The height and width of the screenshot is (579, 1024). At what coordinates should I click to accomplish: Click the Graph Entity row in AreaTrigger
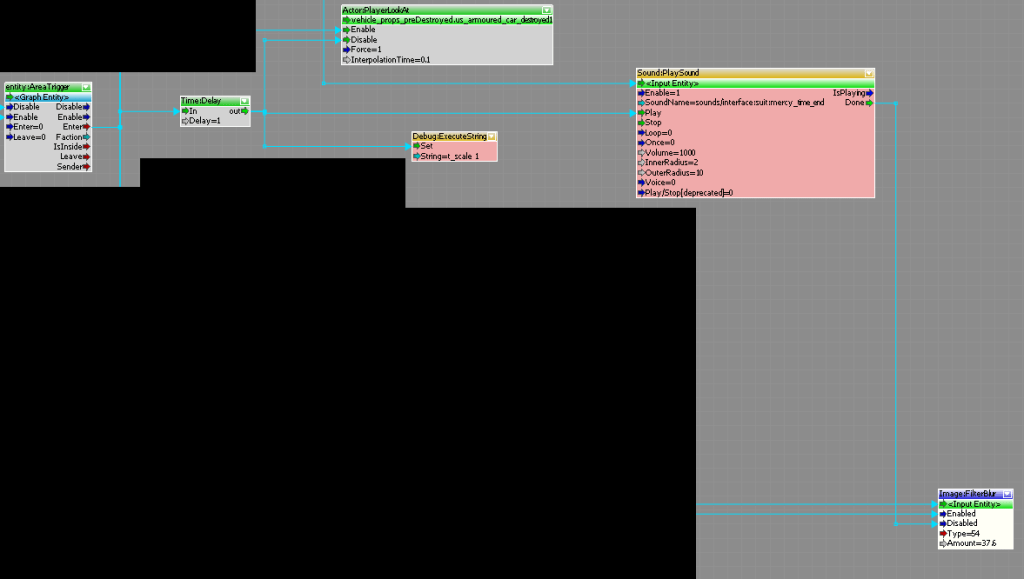[x=48, y=97]
